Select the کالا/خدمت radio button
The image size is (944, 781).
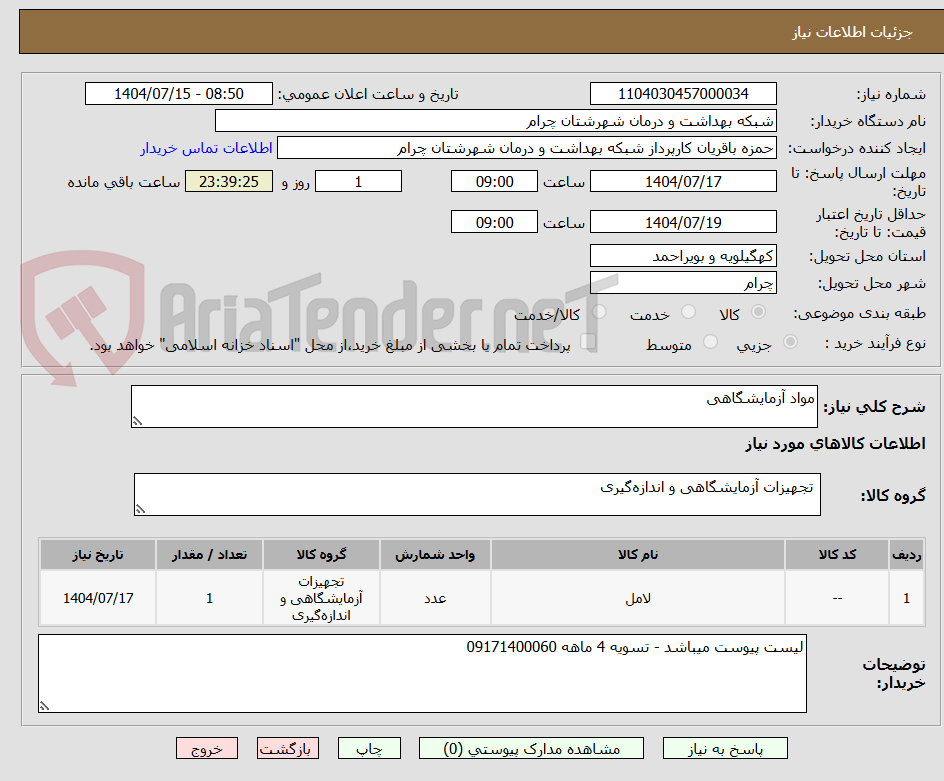coord(599,312)
